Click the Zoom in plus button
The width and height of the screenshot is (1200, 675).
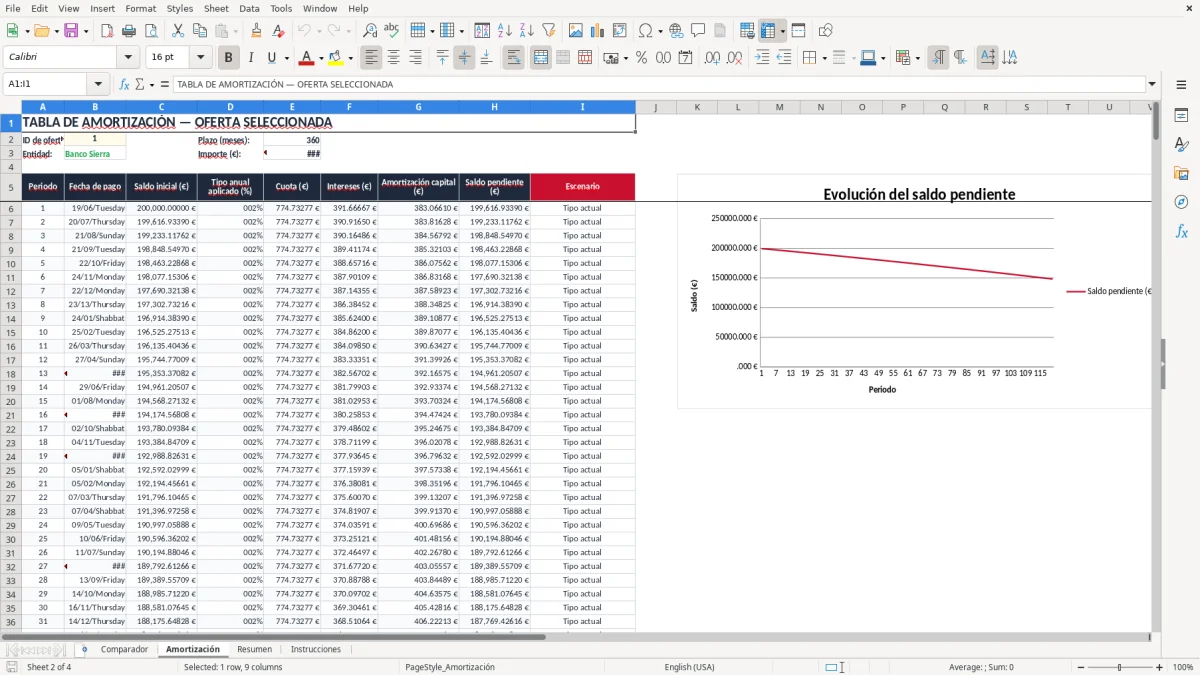pos(1158,667)
